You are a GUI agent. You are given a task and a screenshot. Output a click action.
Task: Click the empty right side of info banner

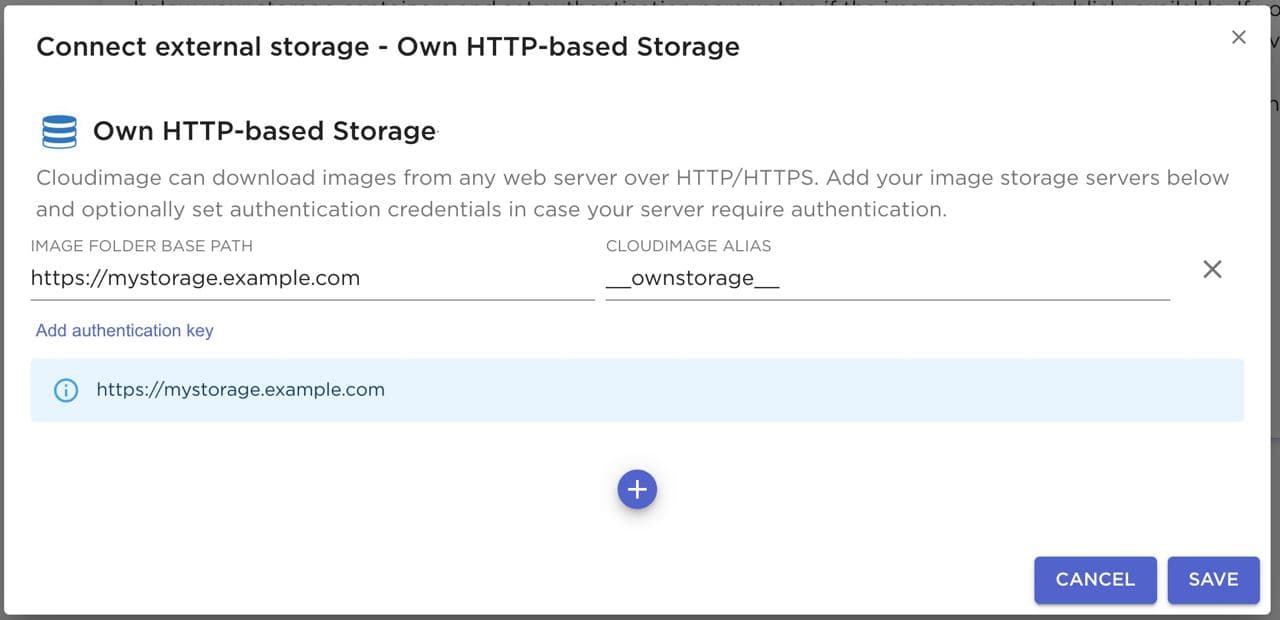[900, 390]
